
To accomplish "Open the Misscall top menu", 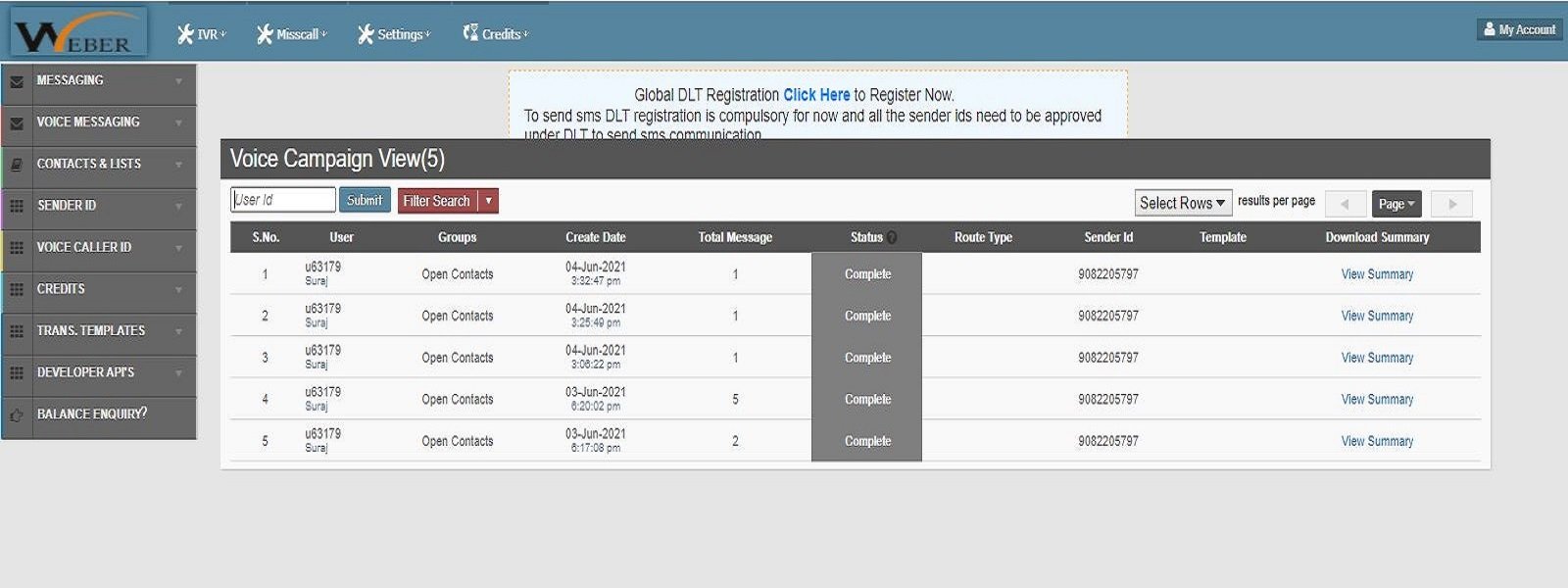I will coord(292,34).
